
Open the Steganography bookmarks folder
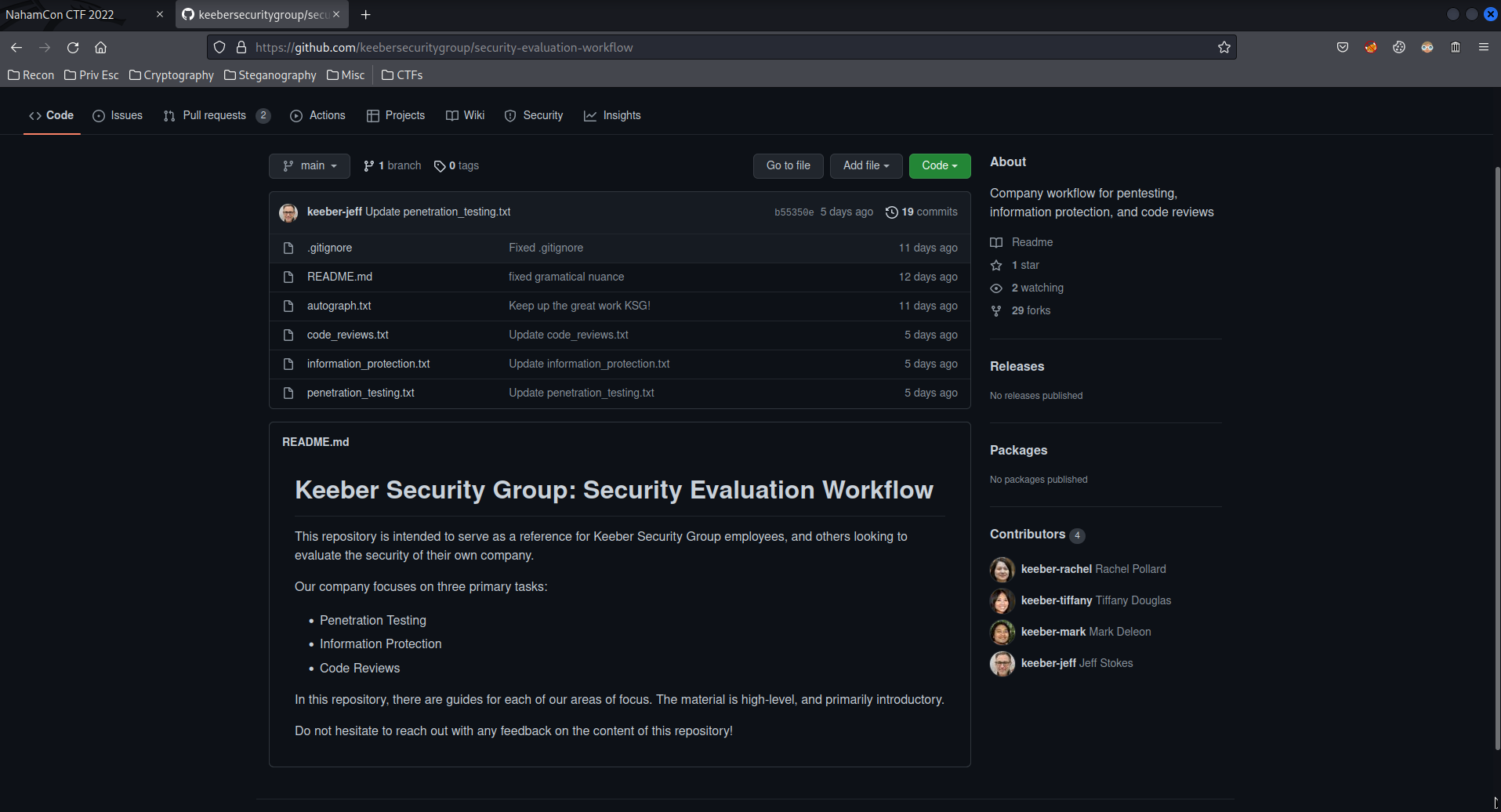pyautogui.click(x=270, y=75)
